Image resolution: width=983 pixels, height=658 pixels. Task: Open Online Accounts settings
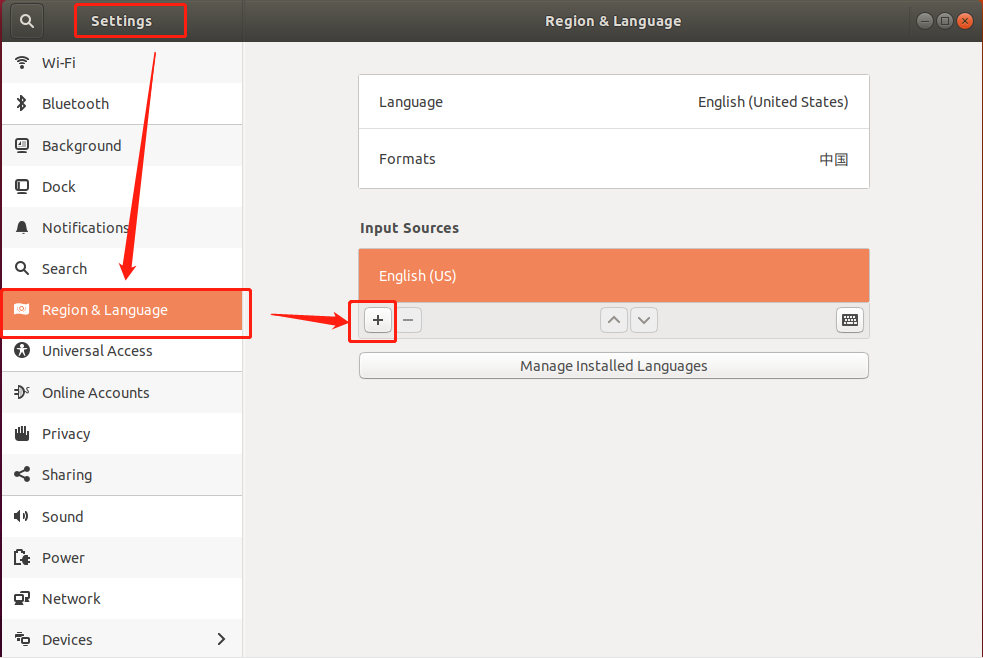point(122,392)
